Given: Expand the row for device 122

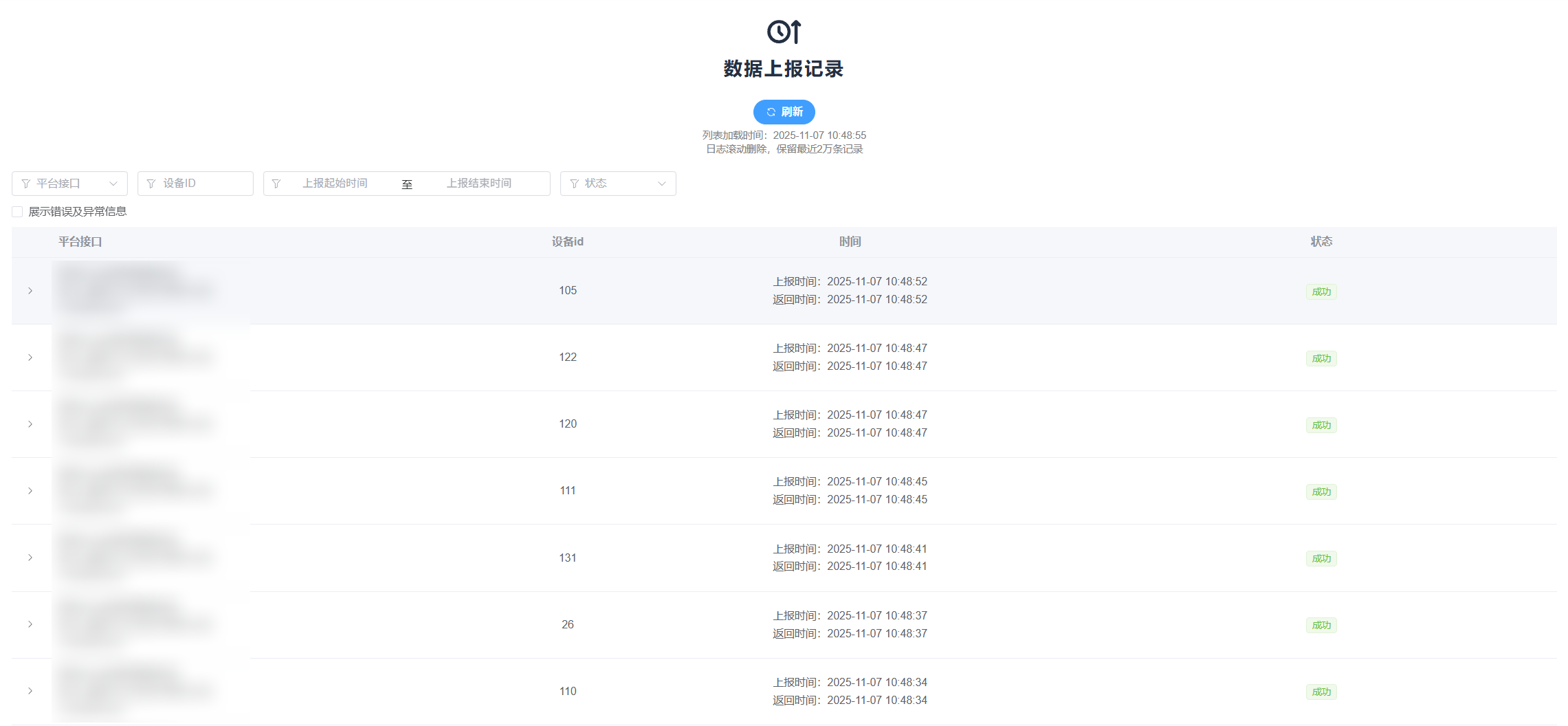Looking at the screenshot, I should click(30, 357).
